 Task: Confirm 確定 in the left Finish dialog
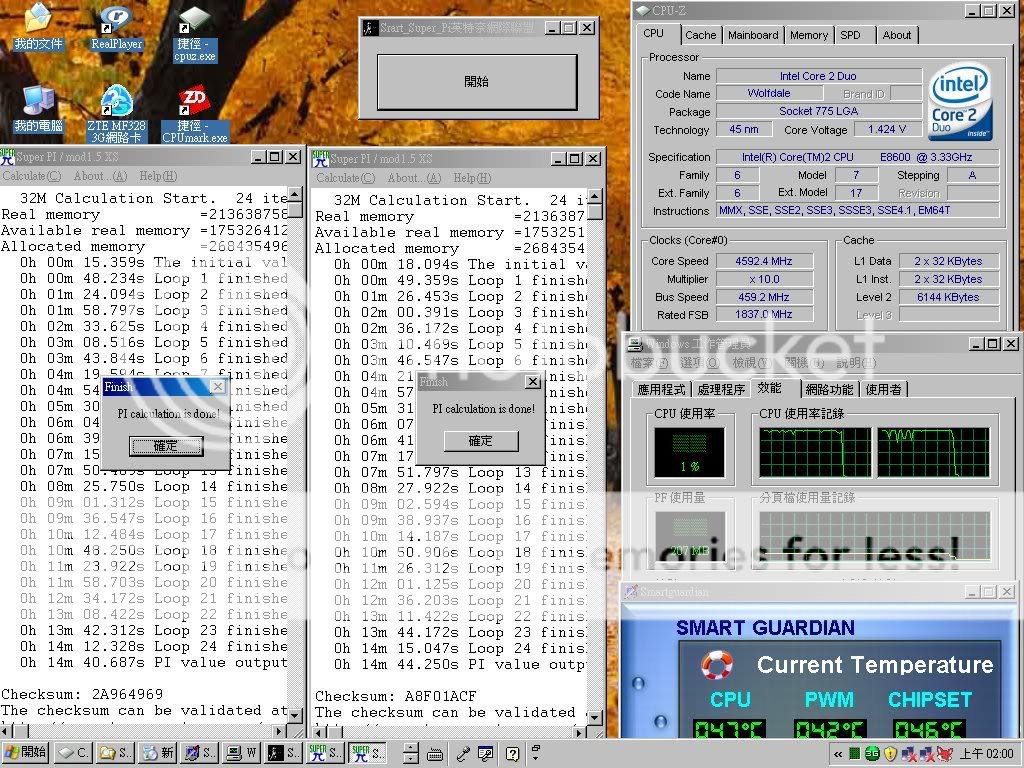coord(166,446)
